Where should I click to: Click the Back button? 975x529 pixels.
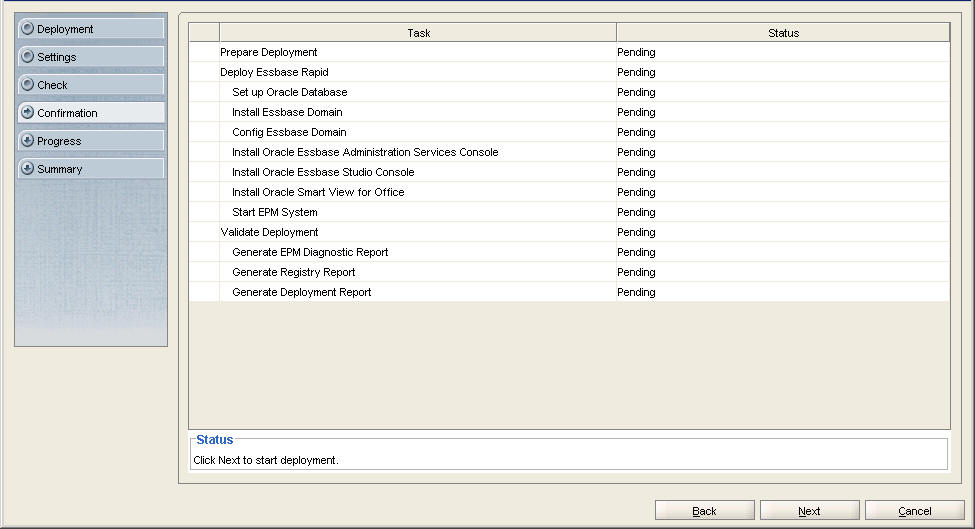tap(705, 510)
